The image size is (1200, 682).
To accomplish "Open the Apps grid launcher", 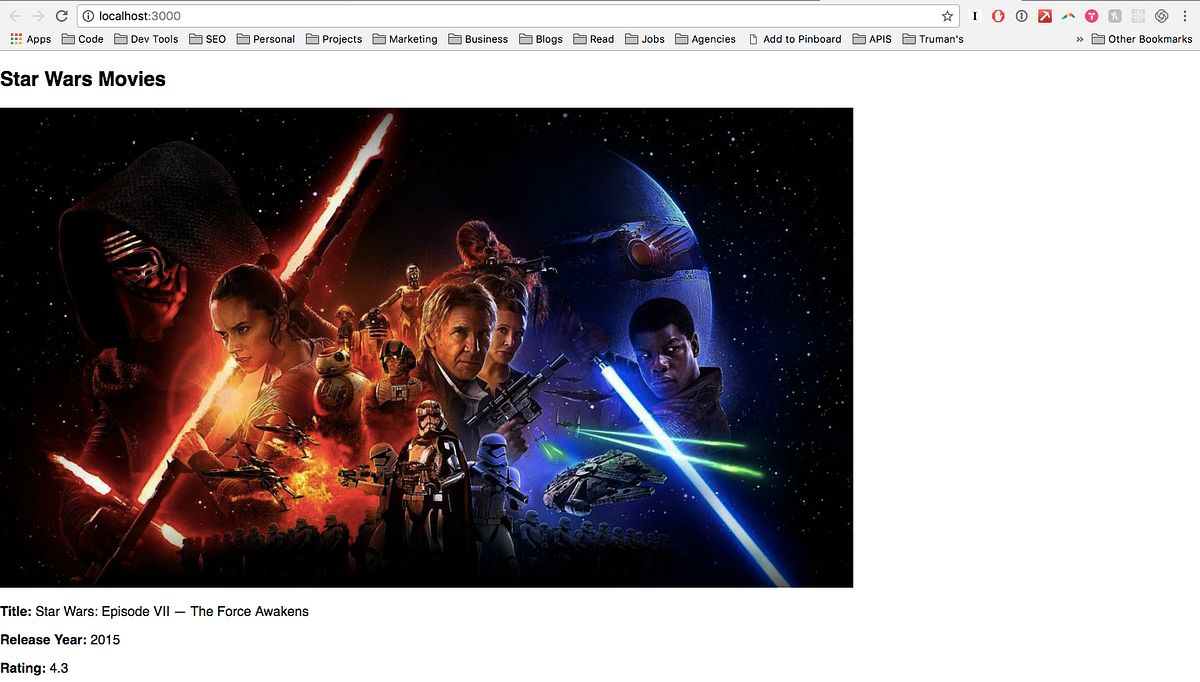I will 17,39.
